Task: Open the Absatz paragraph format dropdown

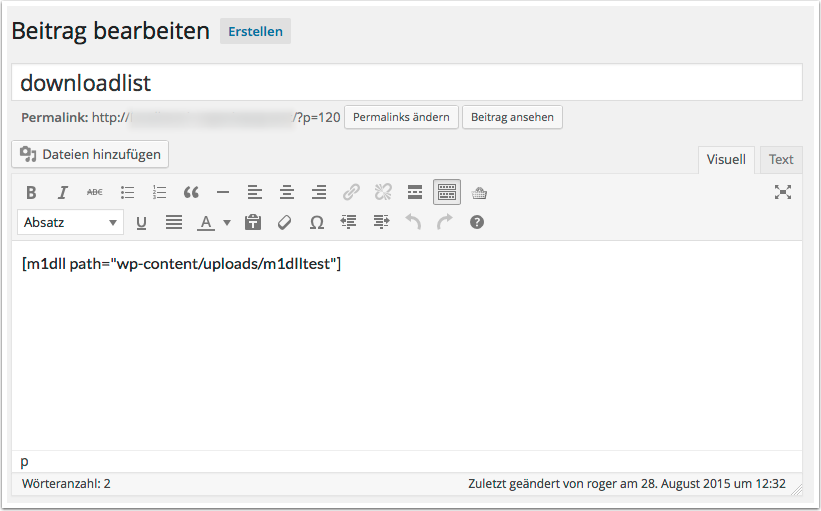Action: point(70,223)
